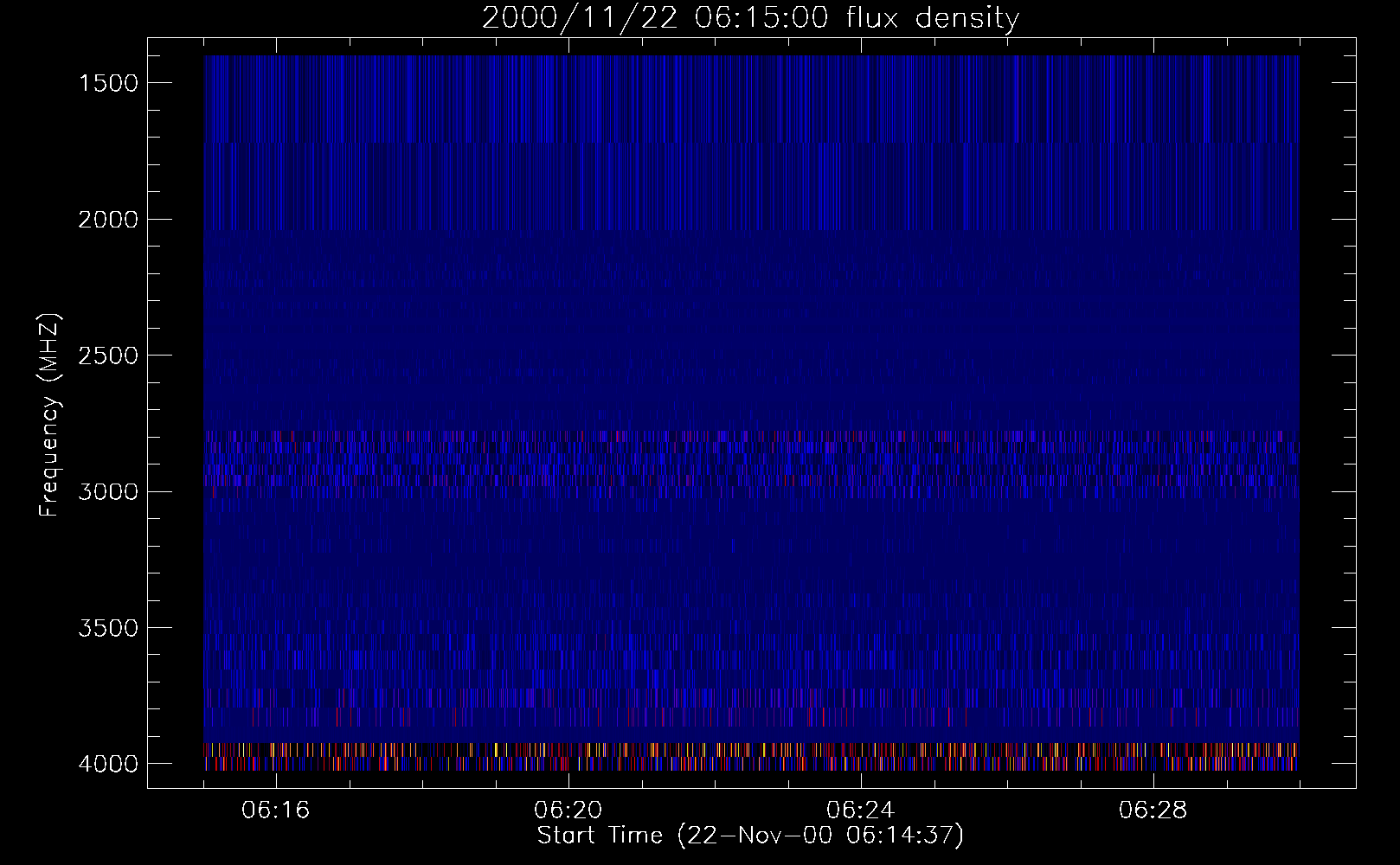Click the 2000 frequency tick label

[x=108, y=220]
